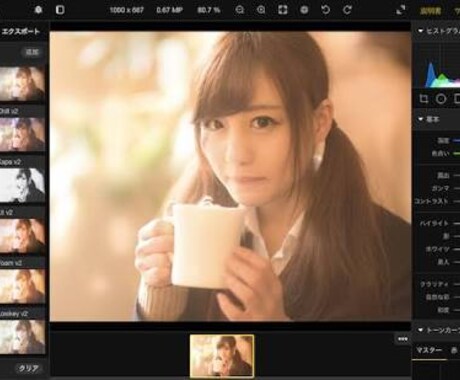Open the three-dots filmstrip menu

(403, 339)
